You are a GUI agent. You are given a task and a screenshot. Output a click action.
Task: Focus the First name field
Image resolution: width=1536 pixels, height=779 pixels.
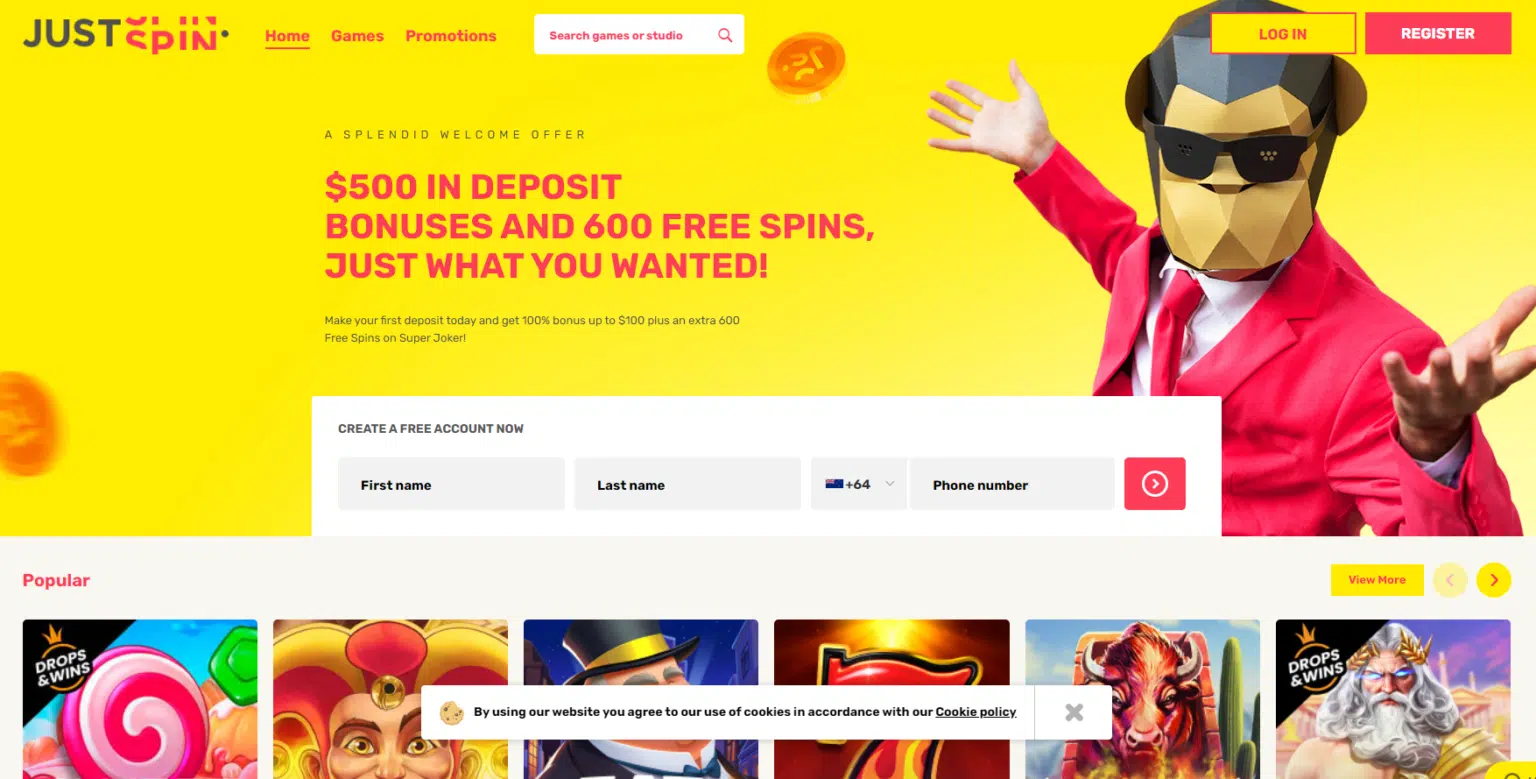451,484
